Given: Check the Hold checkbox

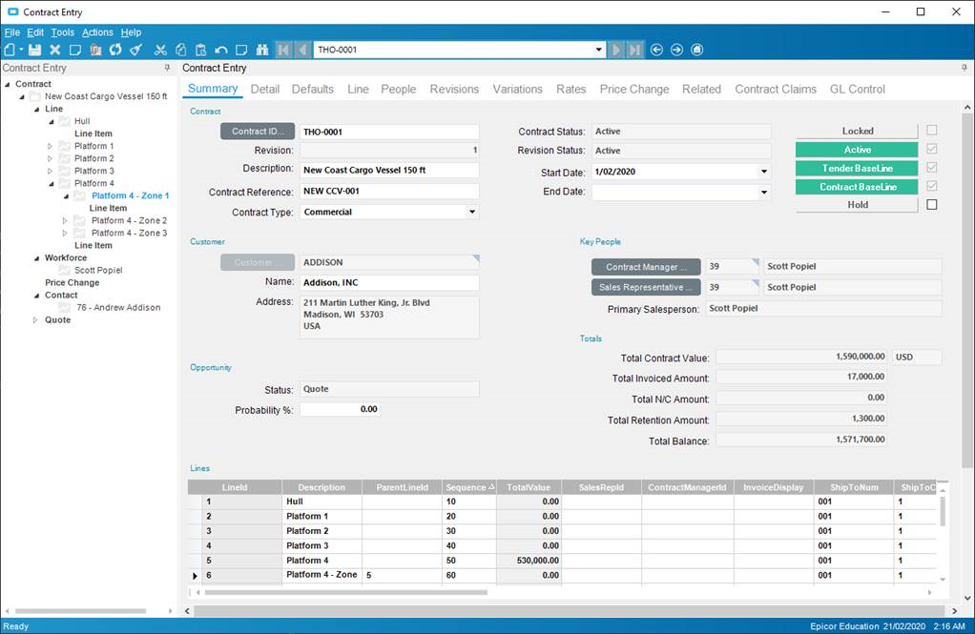Looking at the screenshot, I should (x=931, y=204).
